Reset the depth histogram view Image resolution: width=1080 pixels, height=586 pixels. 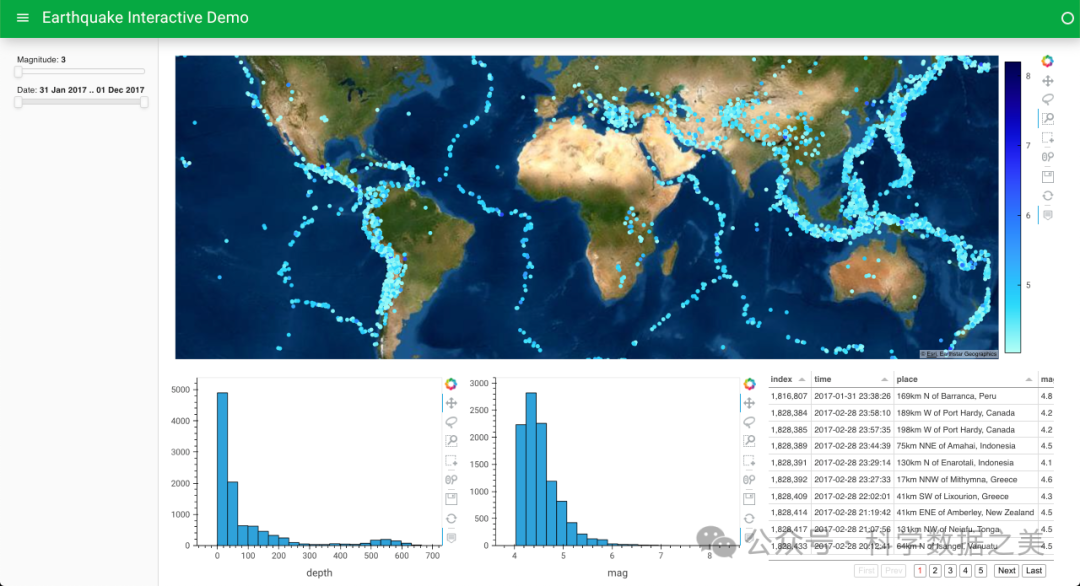(x=451, y=518)
